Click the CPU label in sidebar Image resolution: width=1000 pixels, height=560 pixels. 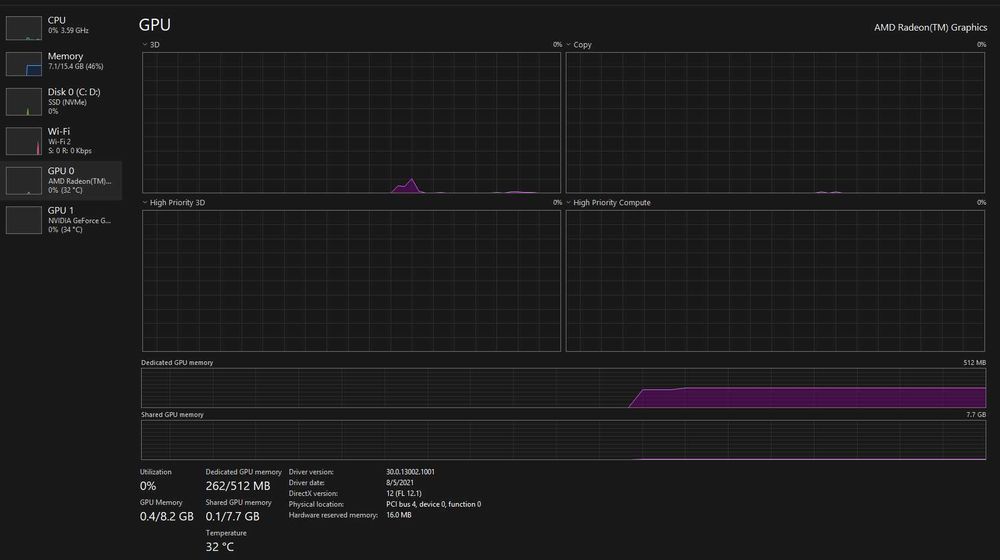click(x=57, y=20)
